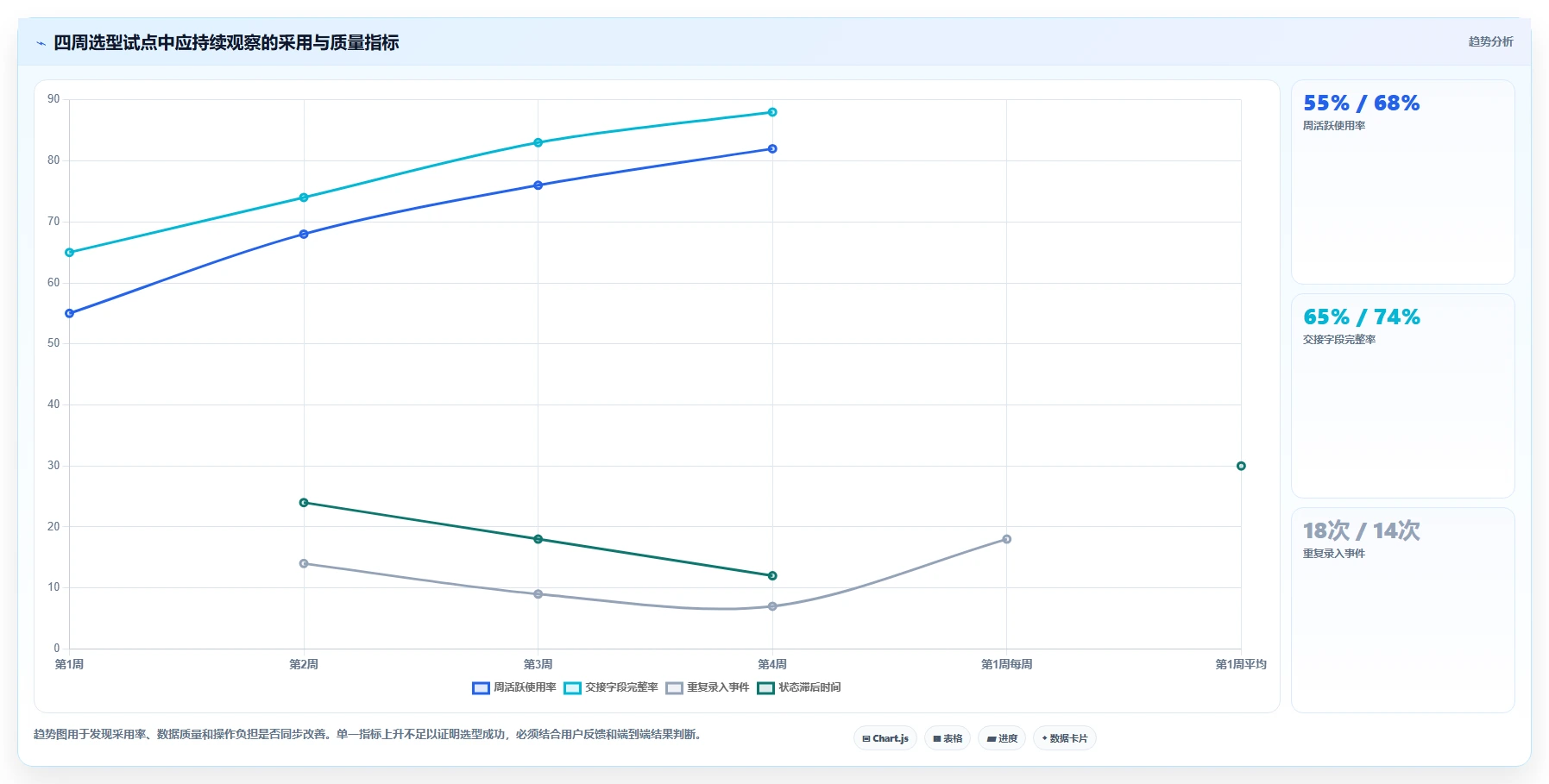The image size is (1549, 784).
Task: Toggle the 周活跃使用率 legend series
Action: [514, 687]
